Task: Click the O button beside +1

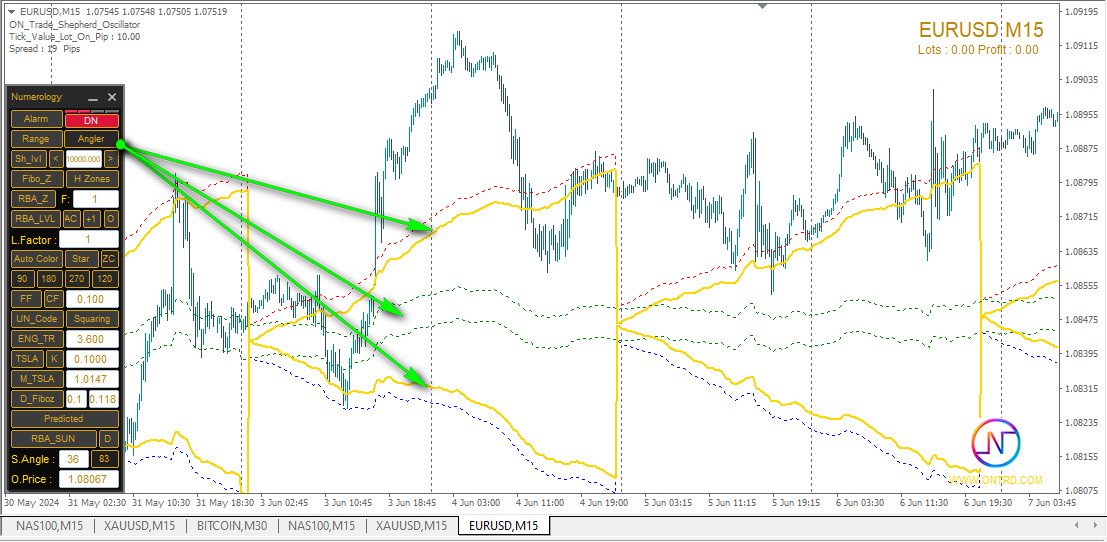Action: (x=110, y=219)
